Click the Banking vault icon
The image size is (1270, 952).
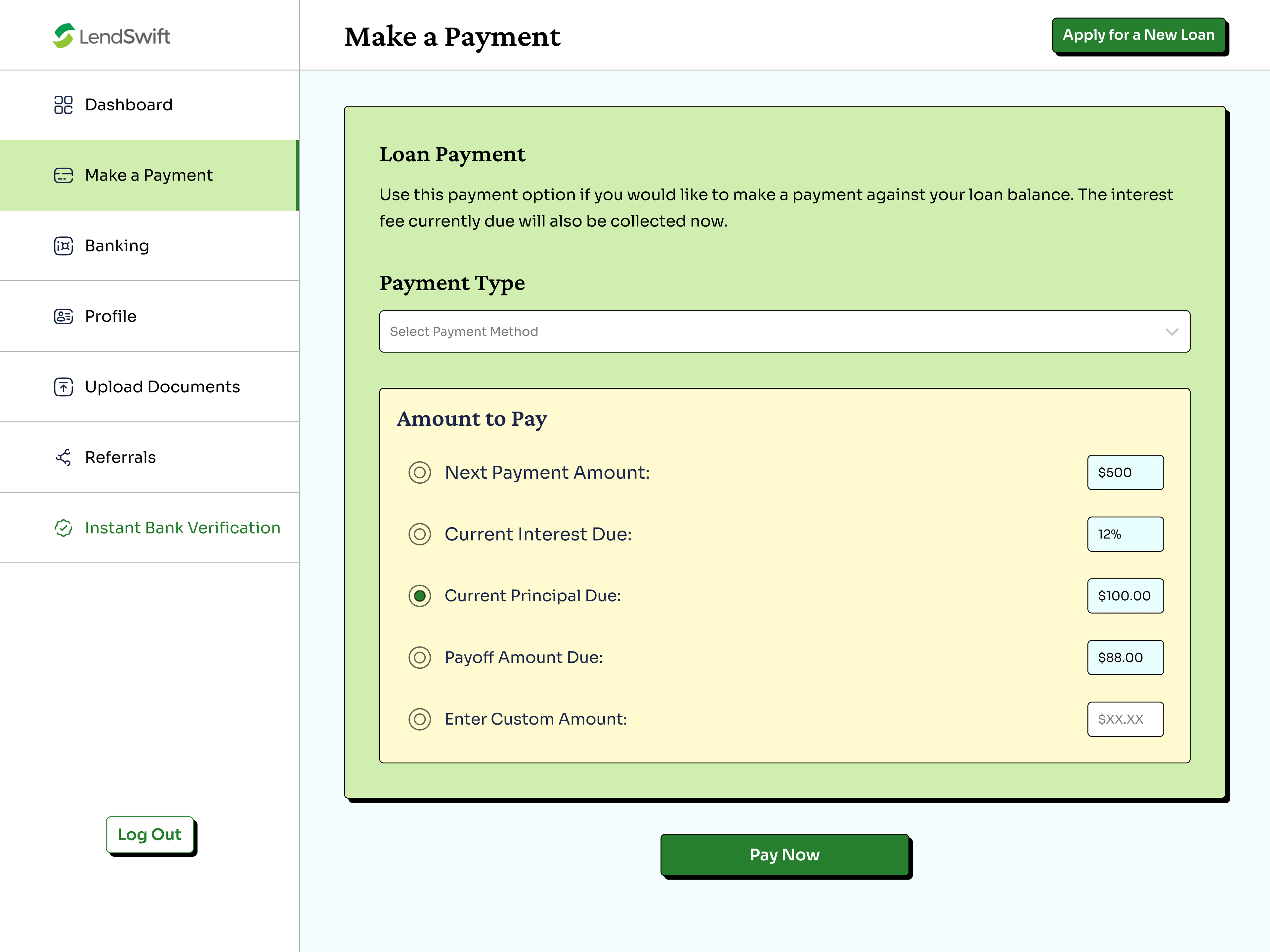tap(63, 246)
